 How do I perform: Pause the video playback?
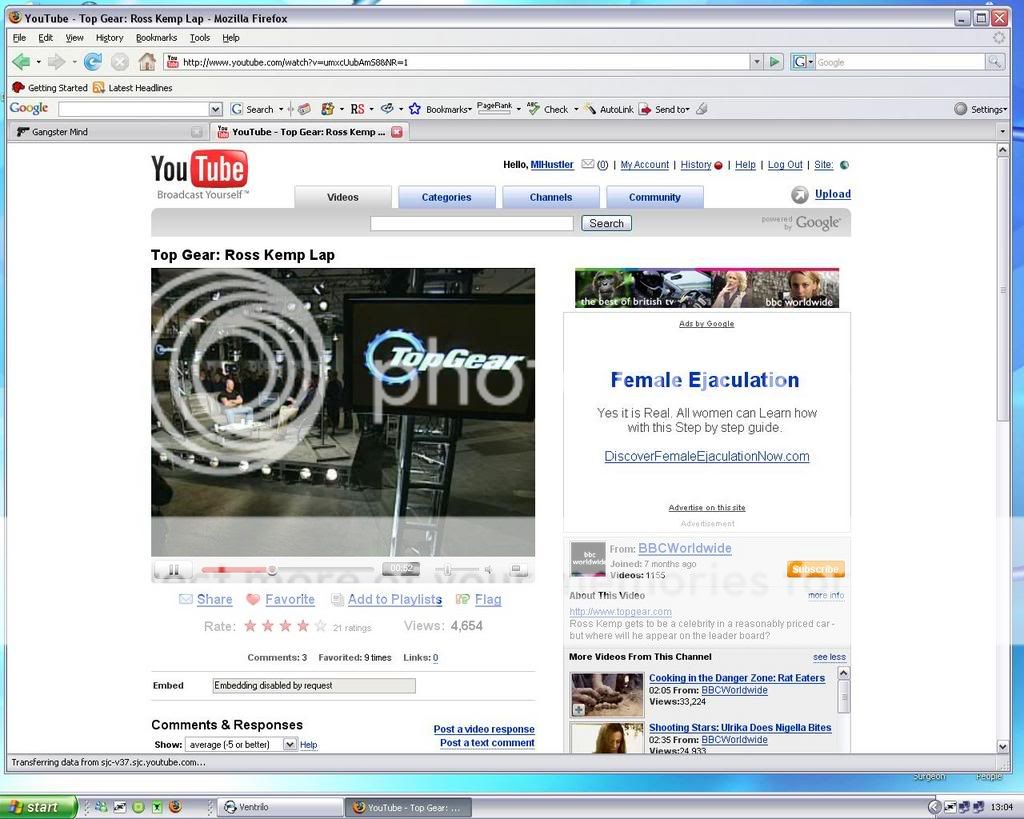[174, 570]
